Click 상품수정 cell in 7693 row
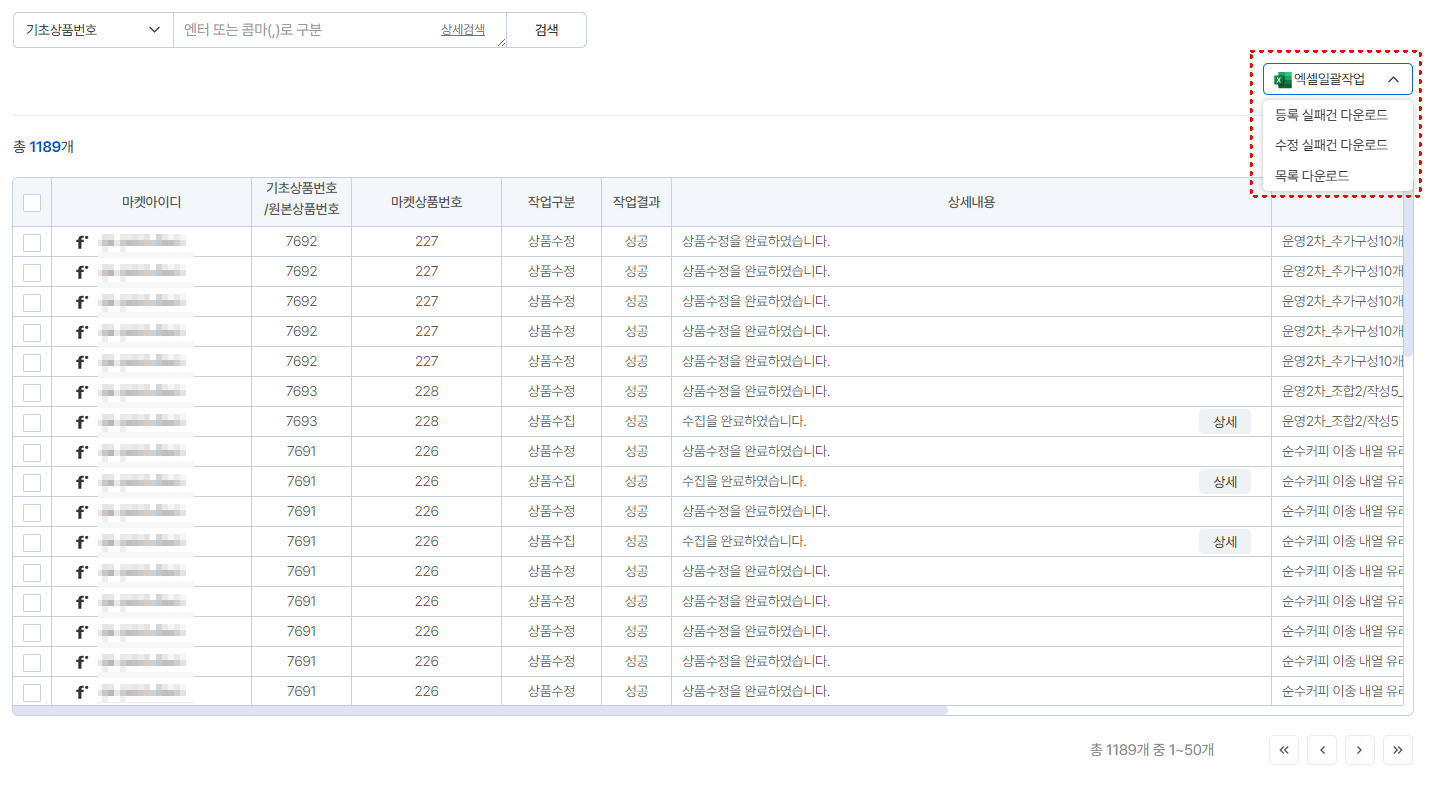Image resolution: width=1430 pixels, height=786 pixels. click(551, 392)
